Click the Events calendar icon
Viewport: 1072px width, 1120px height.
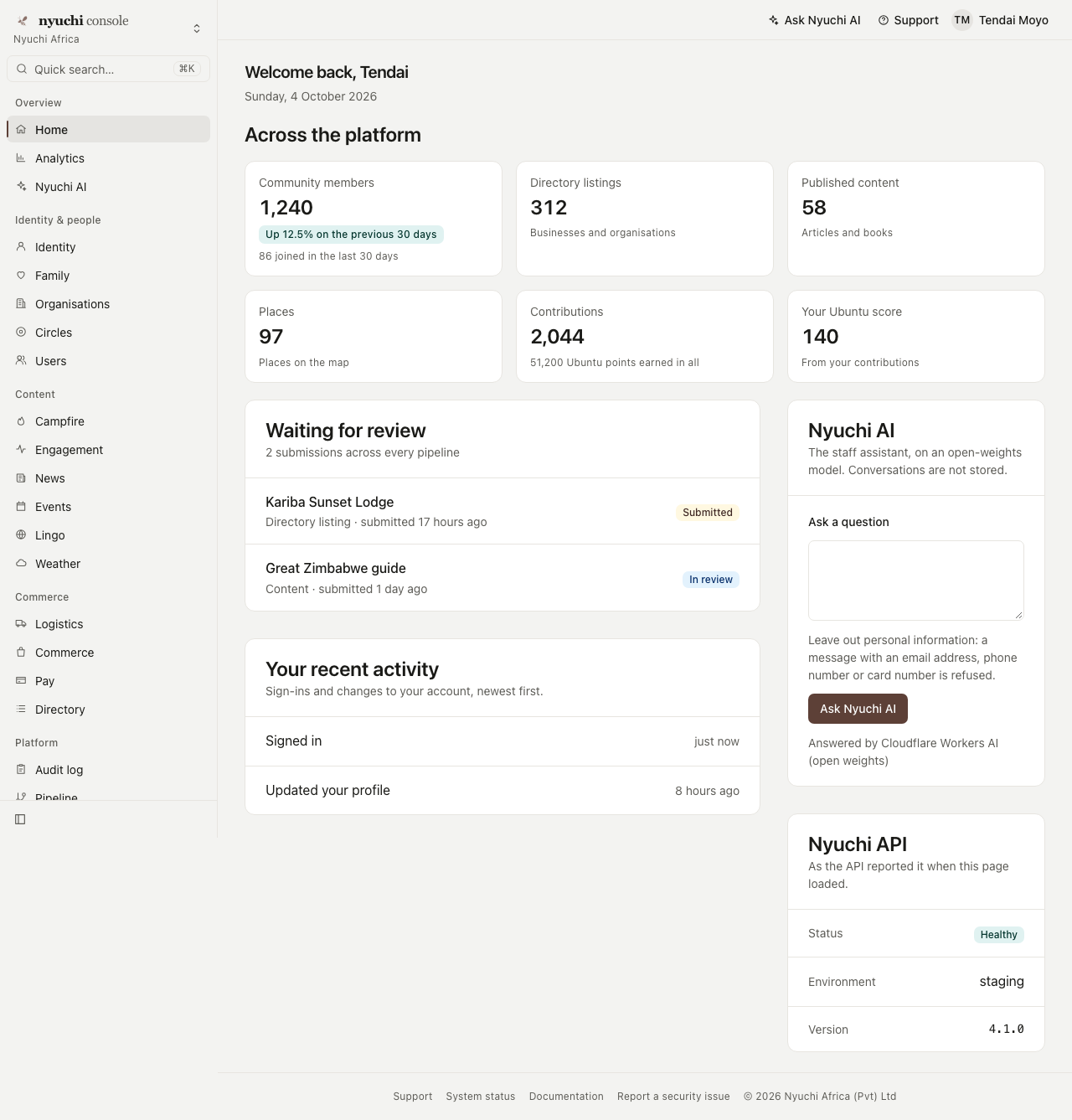tap(21, 507)
